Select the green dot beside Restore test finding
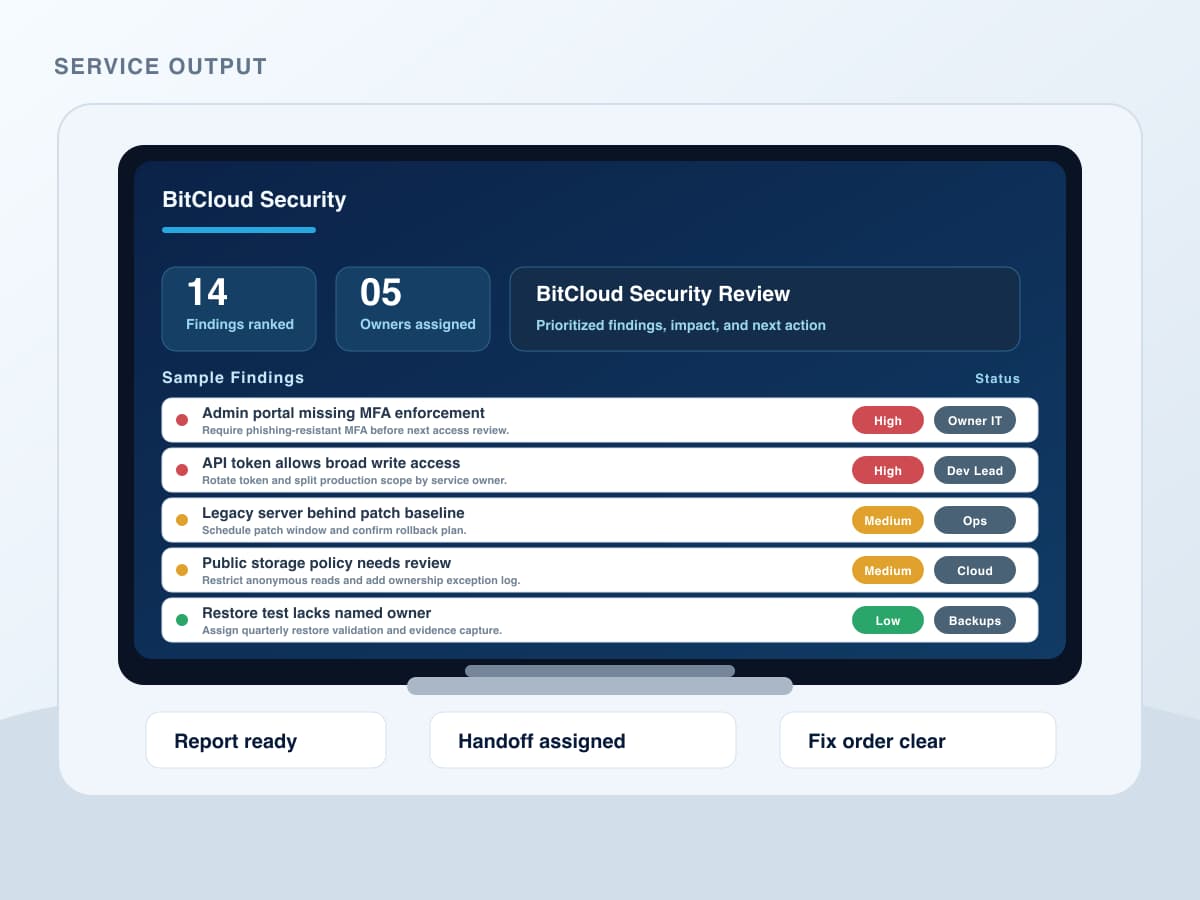The image size is (1200, 900). (181, 620)
